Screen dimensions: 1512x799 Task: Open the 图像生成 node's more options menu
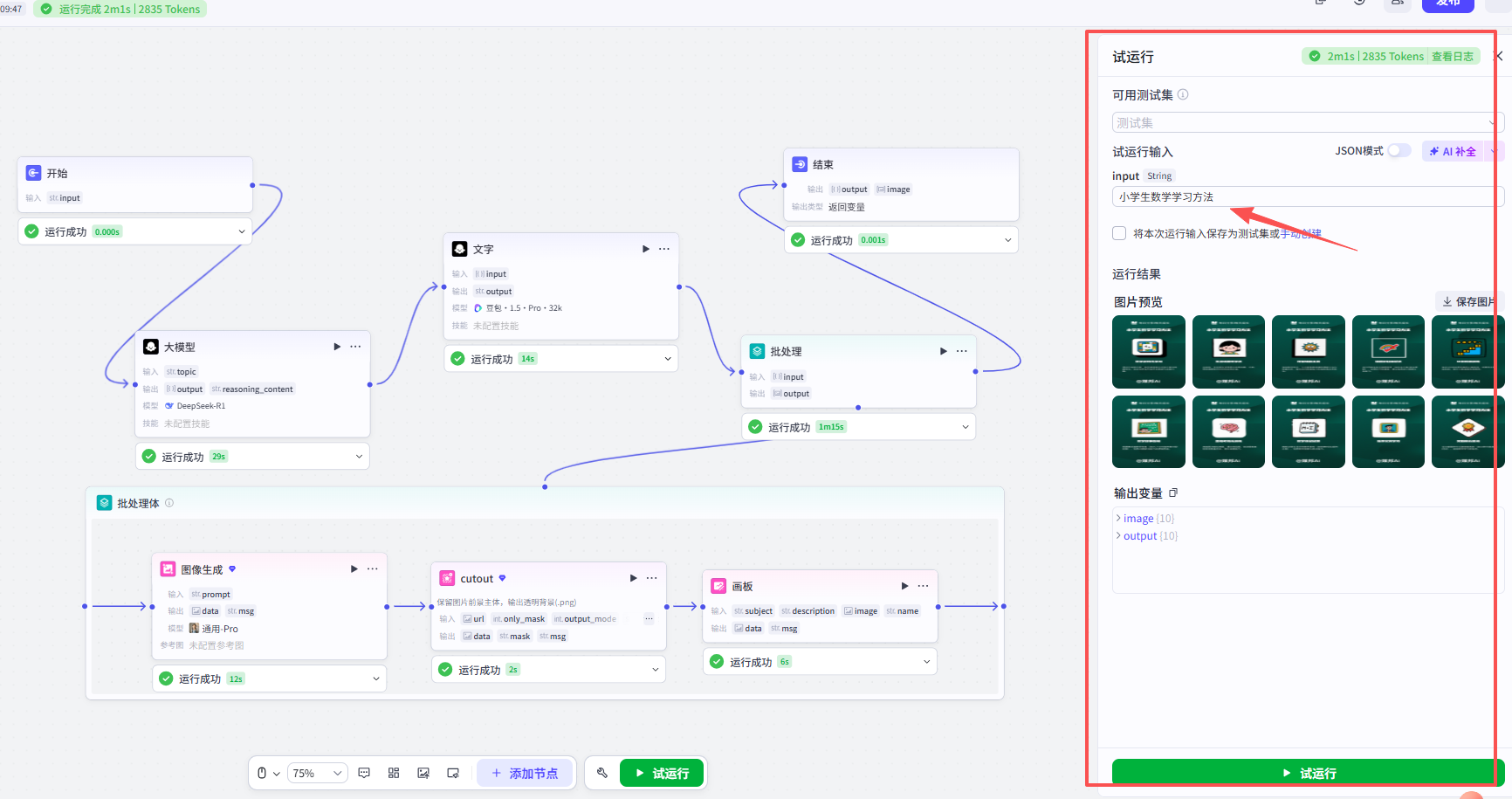click(373, 568)
